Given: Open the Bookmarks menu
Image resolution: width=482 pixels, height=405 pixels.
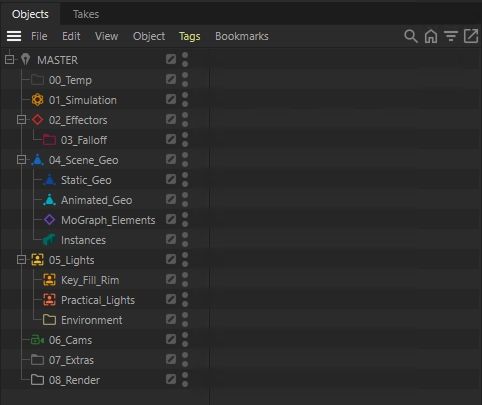Looking at the screenshot, I should pyautogui.click(x=242, y=36).
